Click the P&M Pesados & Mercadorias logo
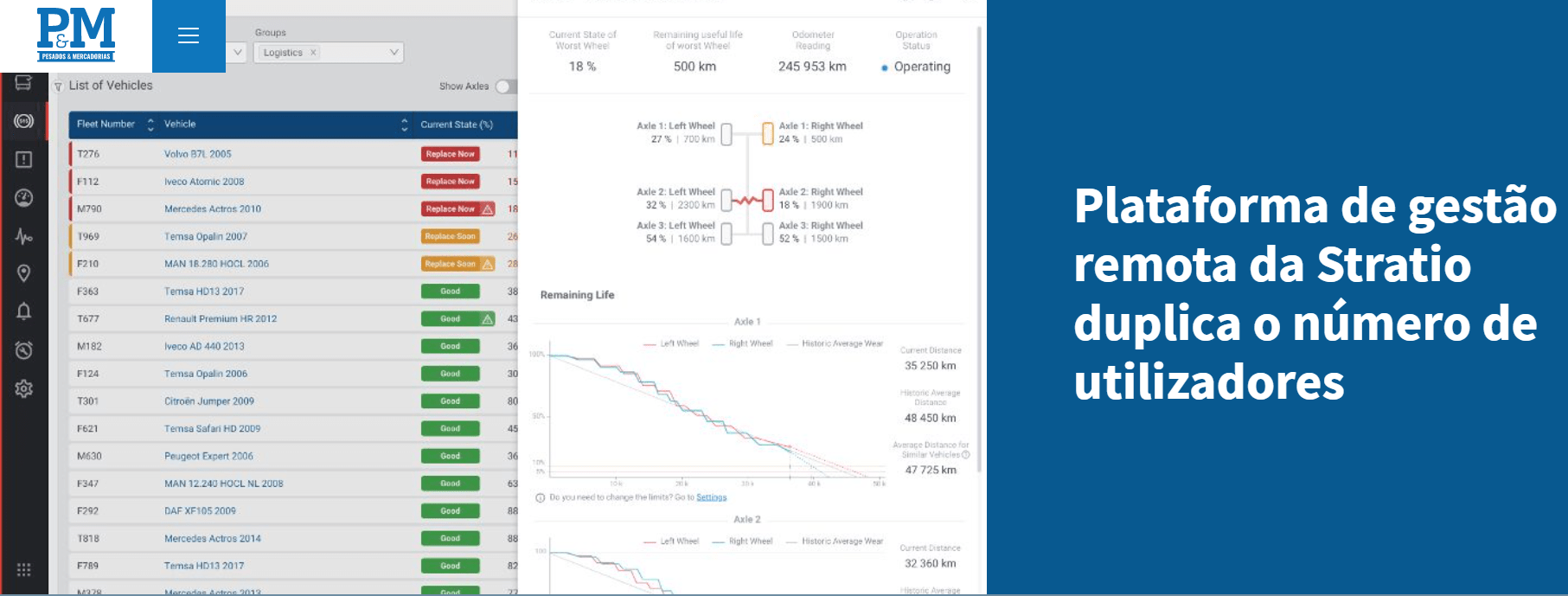The image size is (1568, 596). [76, 35]
